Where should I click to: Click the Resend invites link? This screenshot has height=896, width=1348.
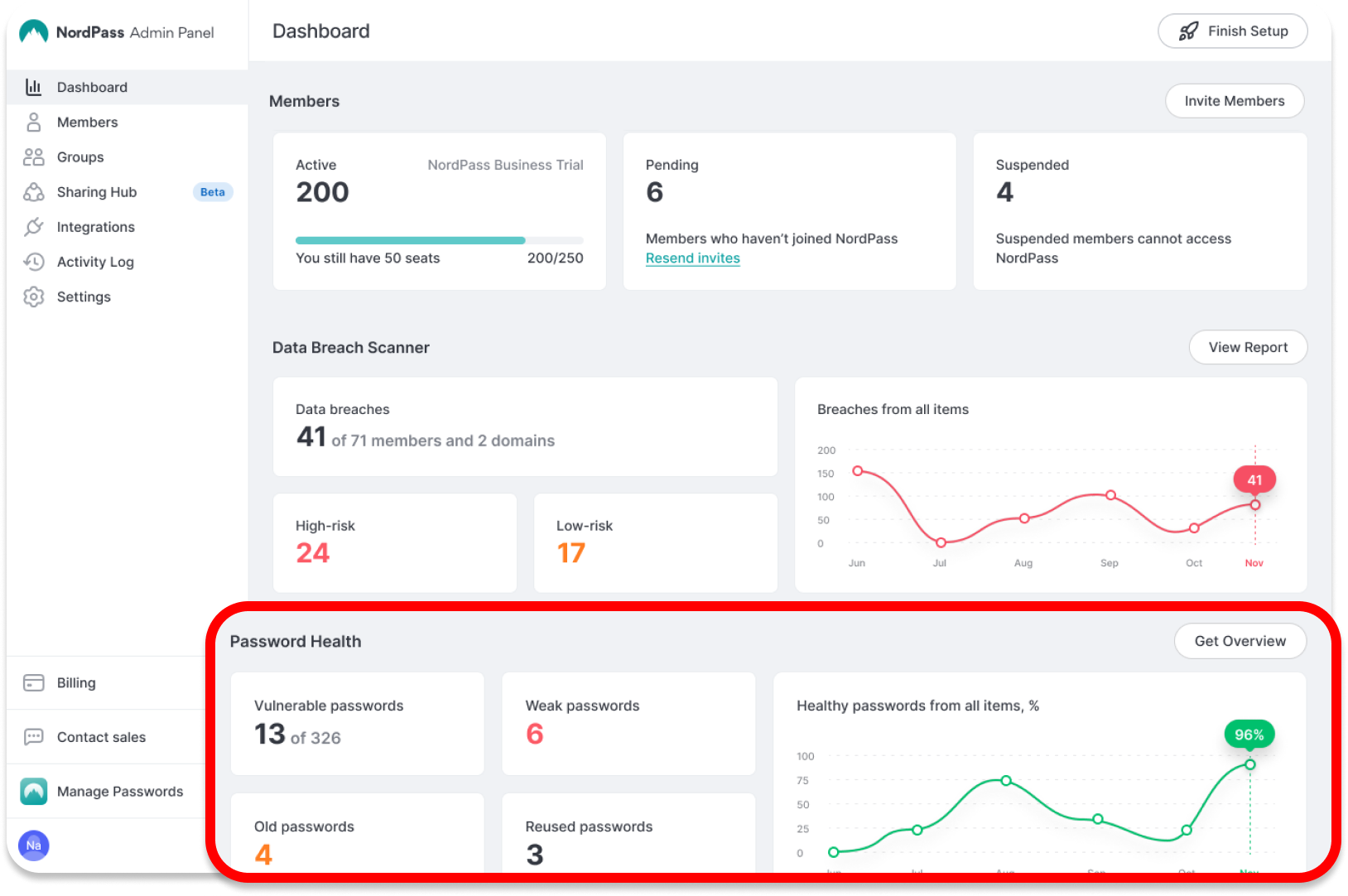pyautogui.click(x=693, y=258)
